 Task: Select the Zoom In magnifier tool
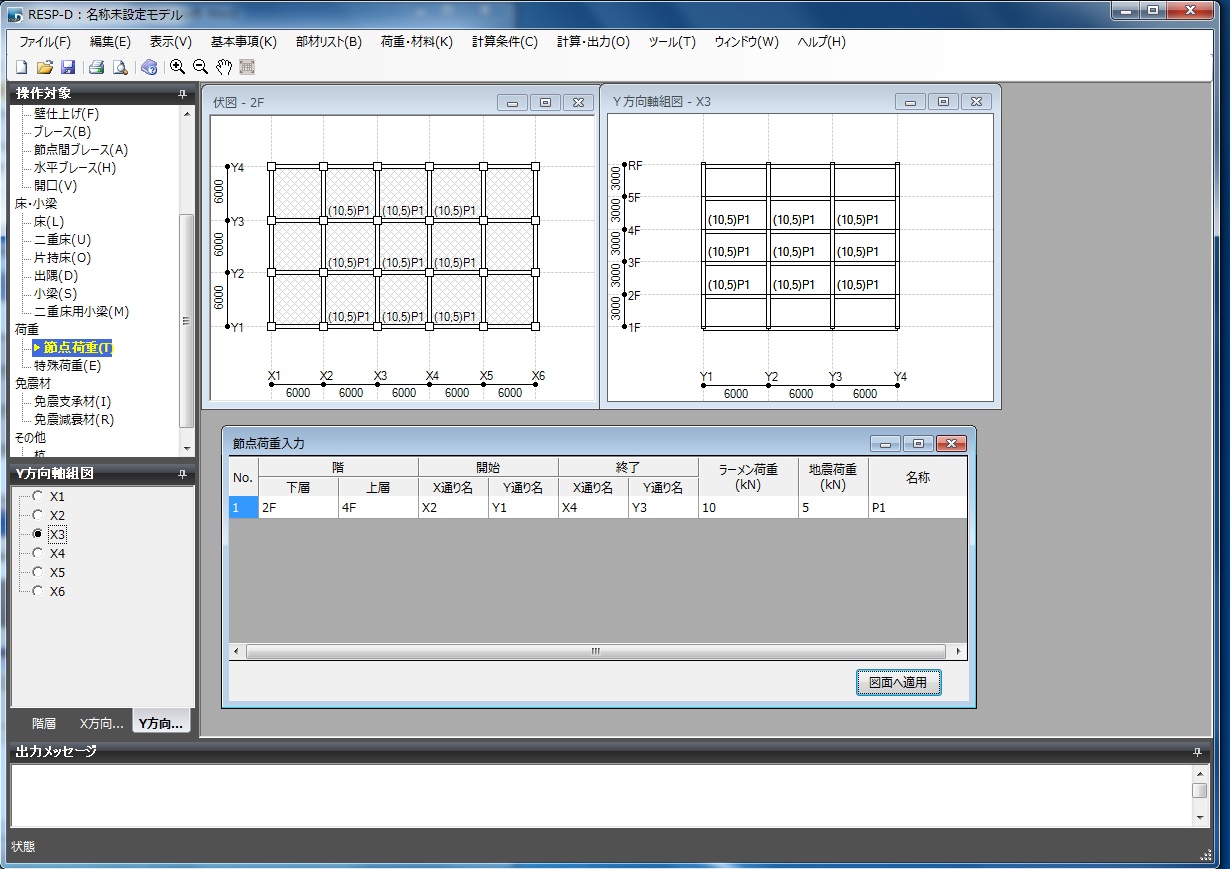178,67
